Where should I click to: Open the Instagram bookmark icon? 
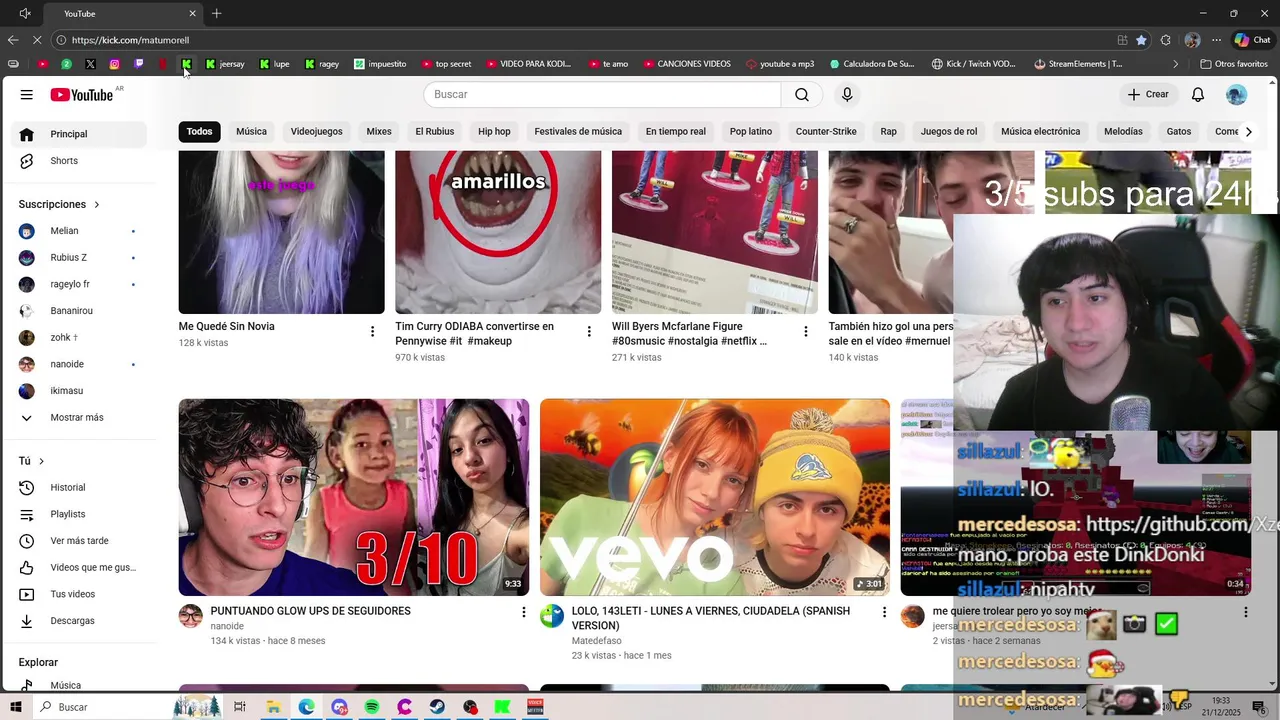(115, 64)
